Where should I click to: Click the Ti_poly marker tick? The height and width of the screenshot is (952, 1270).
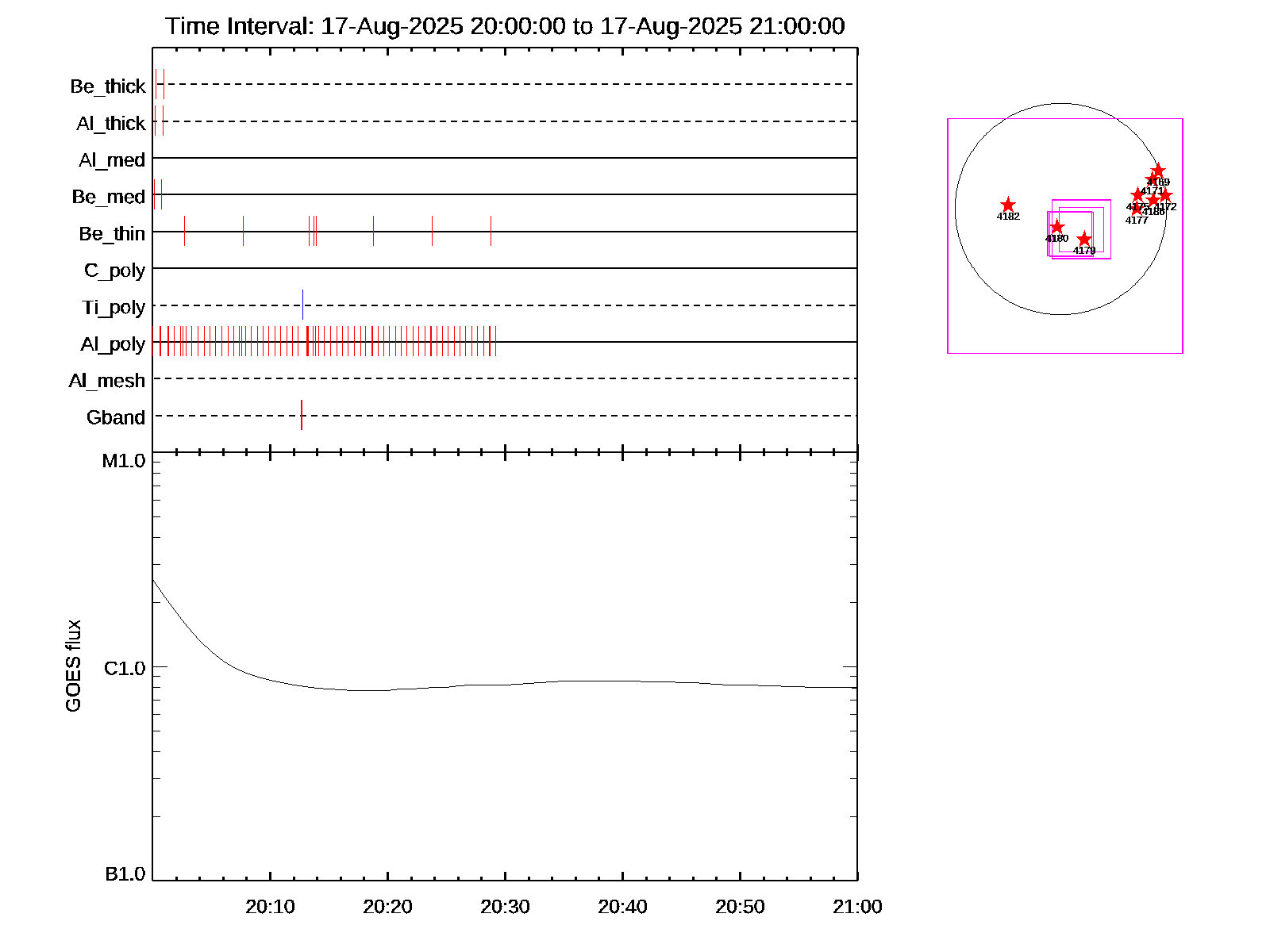(x=302, y=305)
